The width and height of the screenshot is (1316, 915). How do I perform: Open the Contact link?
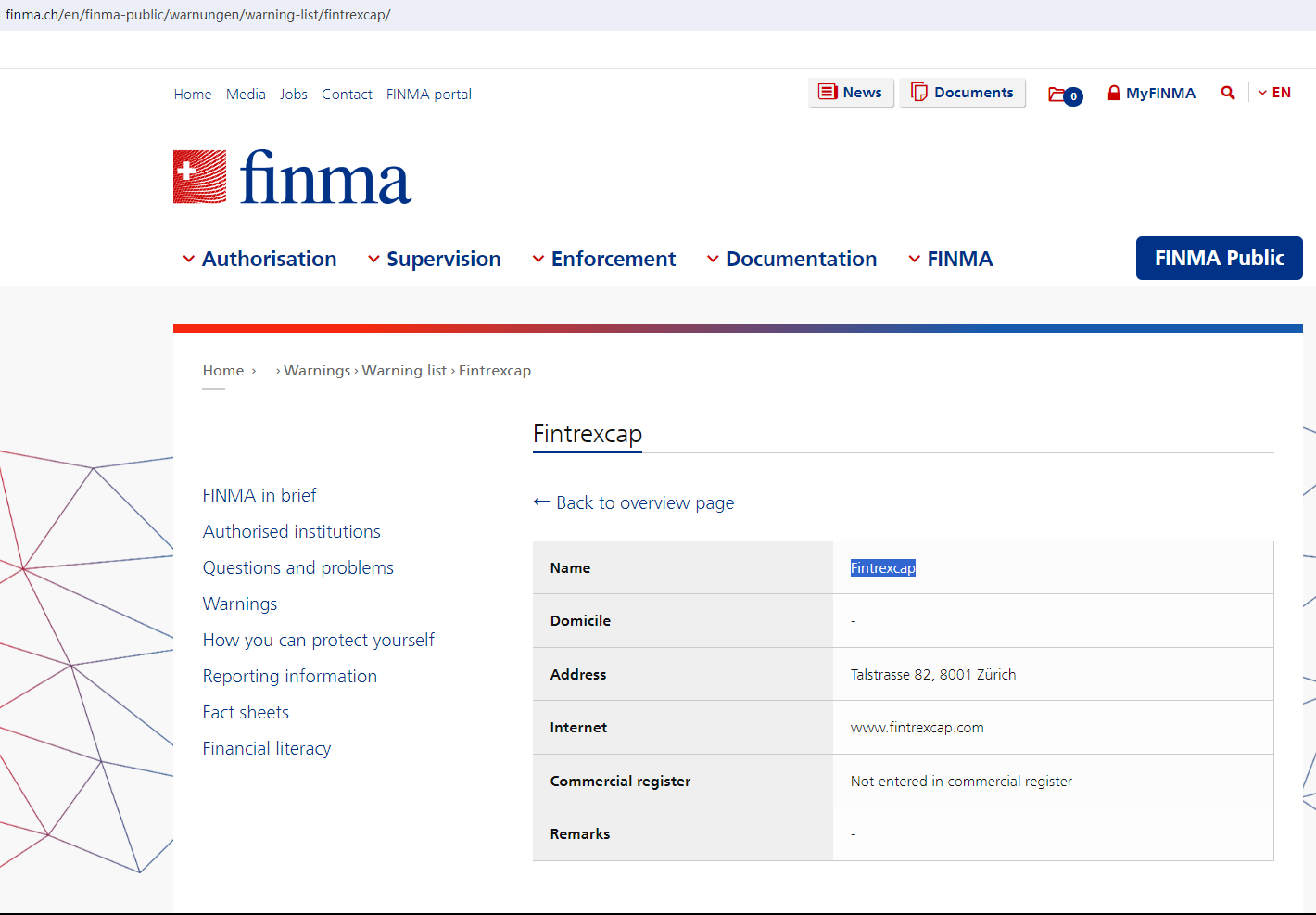tap(347, 95)
